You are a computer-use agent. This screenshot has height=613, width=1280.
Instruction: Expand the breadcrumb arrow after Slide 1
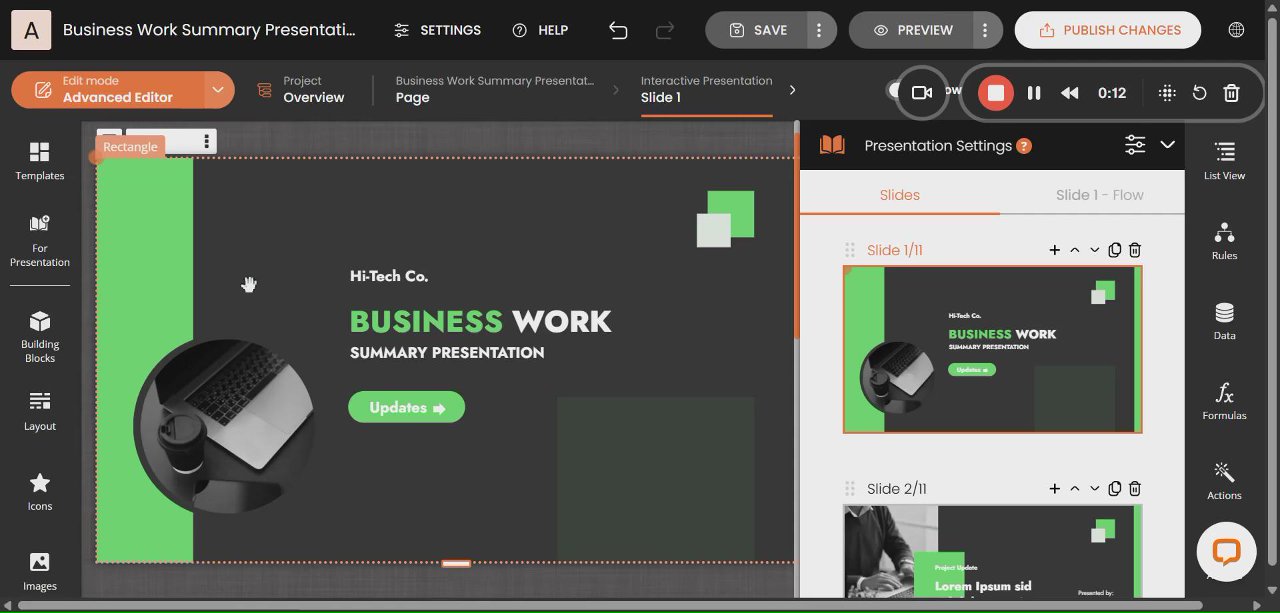click(793, 90)
